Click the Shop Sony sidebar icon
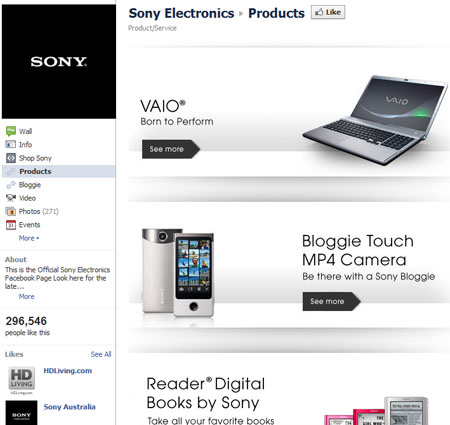450x425 pixels. [11, 158]
